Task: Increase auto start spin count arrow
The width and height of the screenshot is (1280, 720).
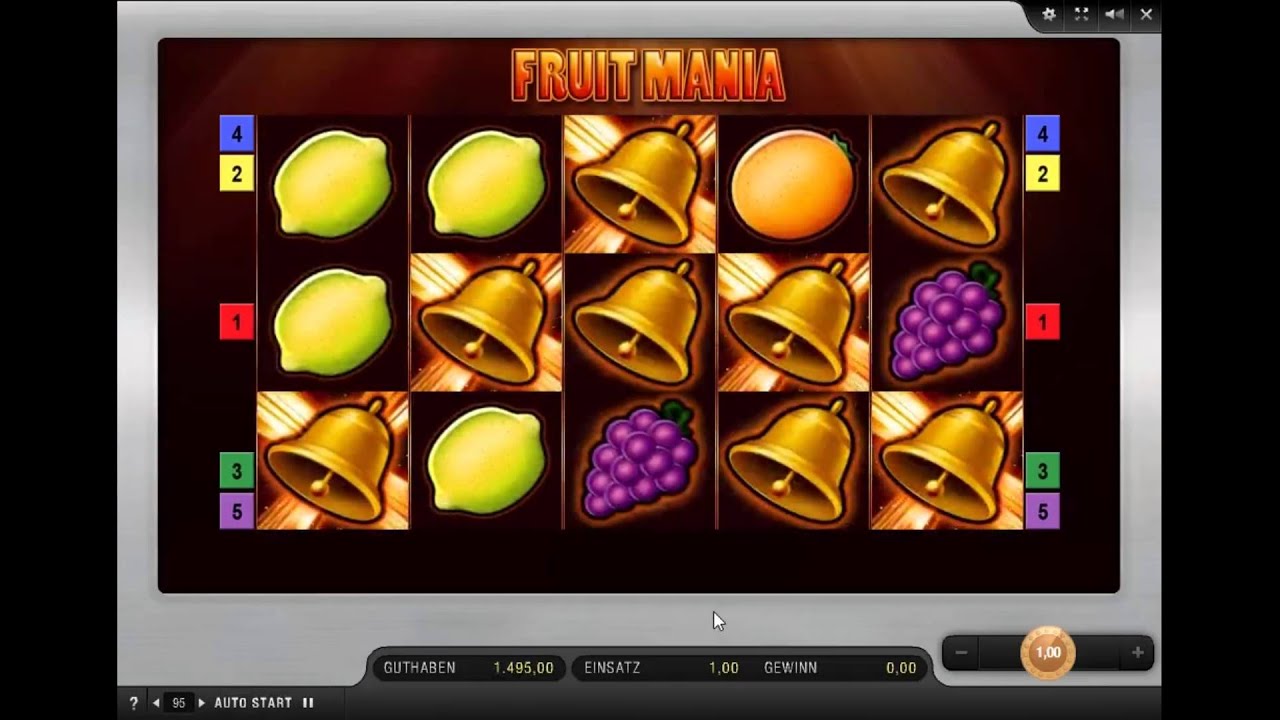Action: point(201,703)
